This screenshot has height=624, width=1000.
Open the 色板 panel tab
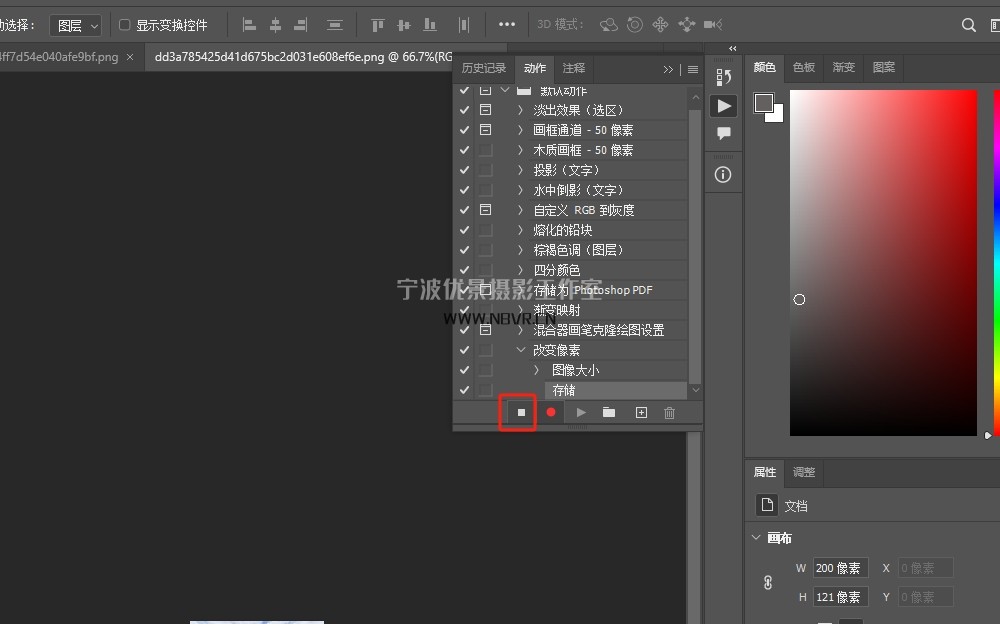(x=804, y=67)
